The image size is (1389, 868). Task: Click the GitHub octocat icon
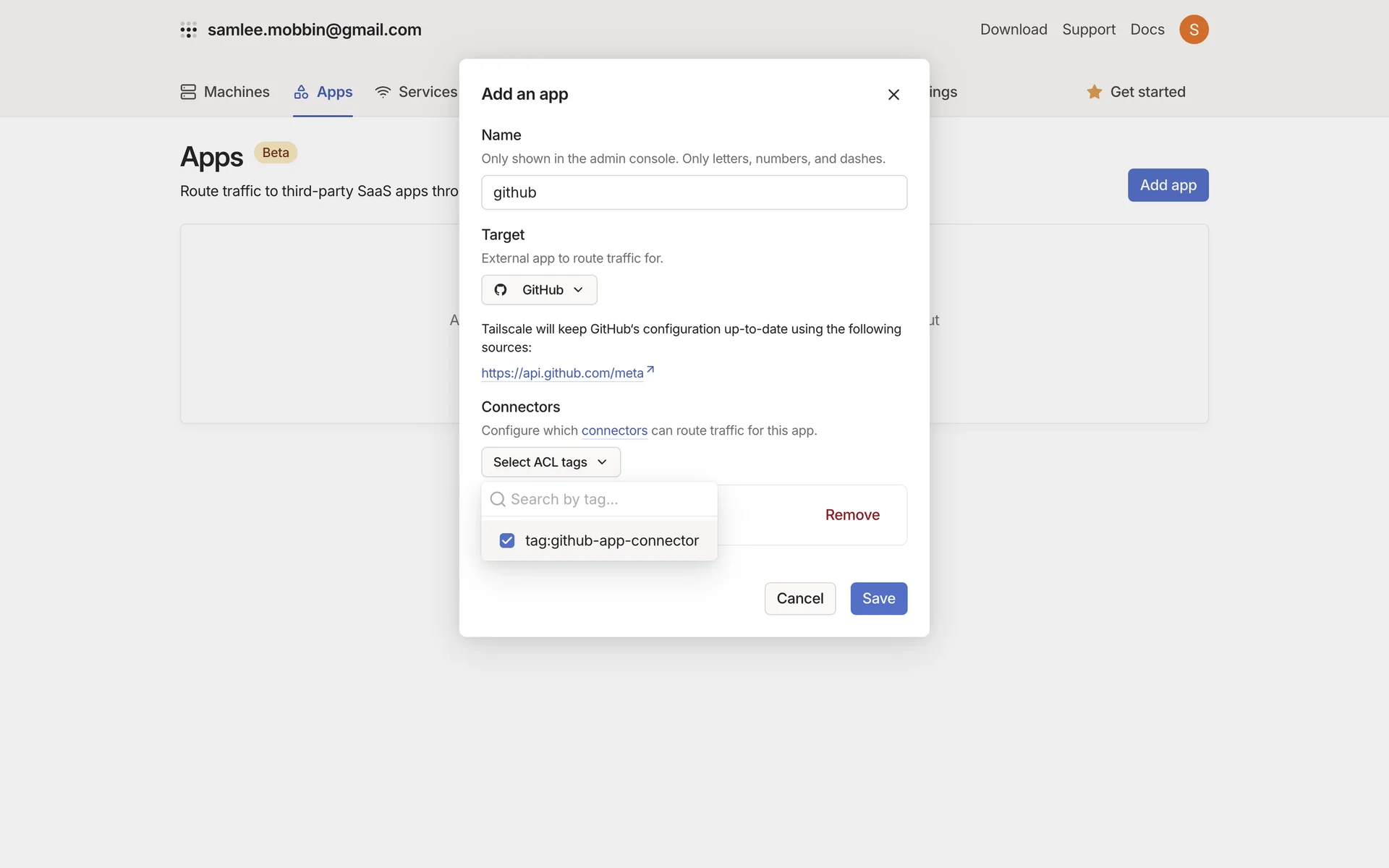point(501,290)
